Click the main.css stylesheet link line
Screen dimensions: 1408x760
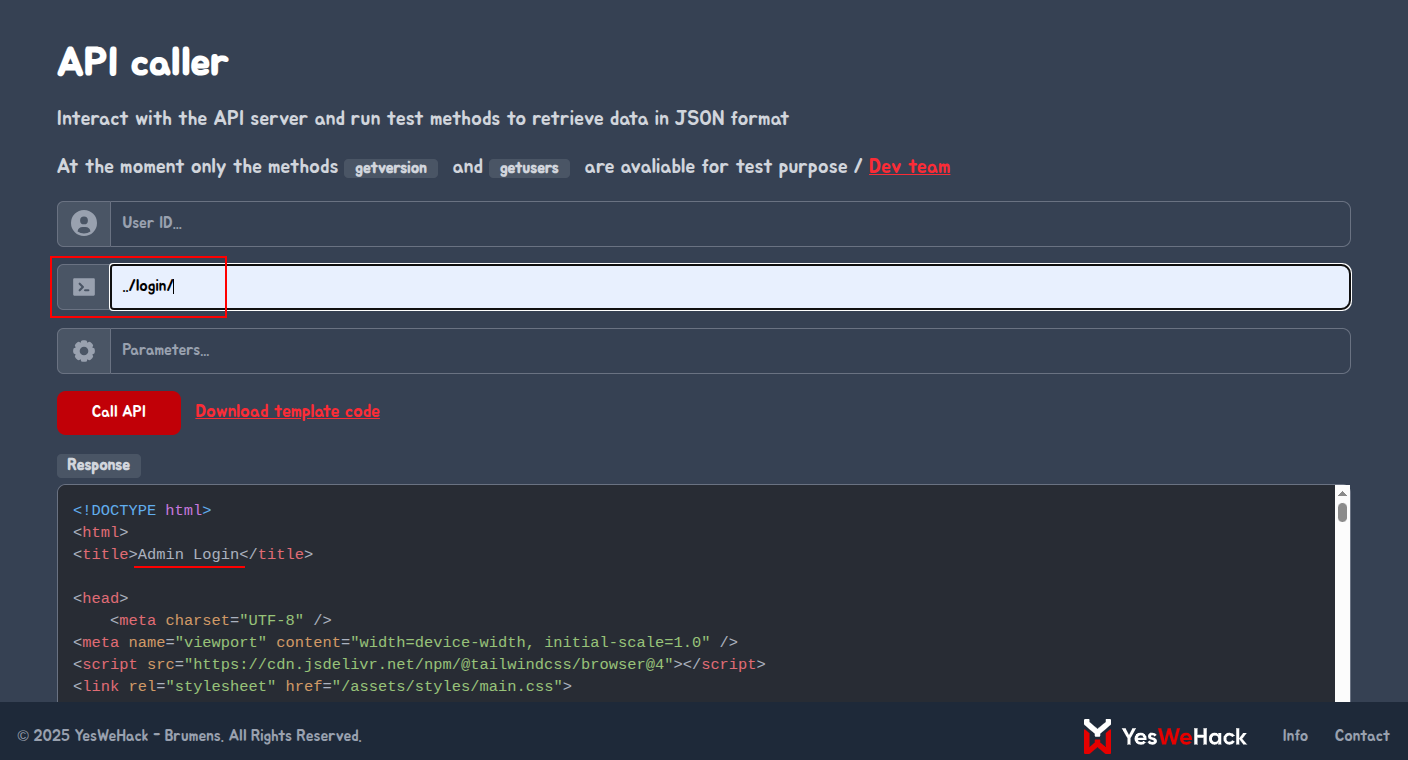[x=322, y=686]
